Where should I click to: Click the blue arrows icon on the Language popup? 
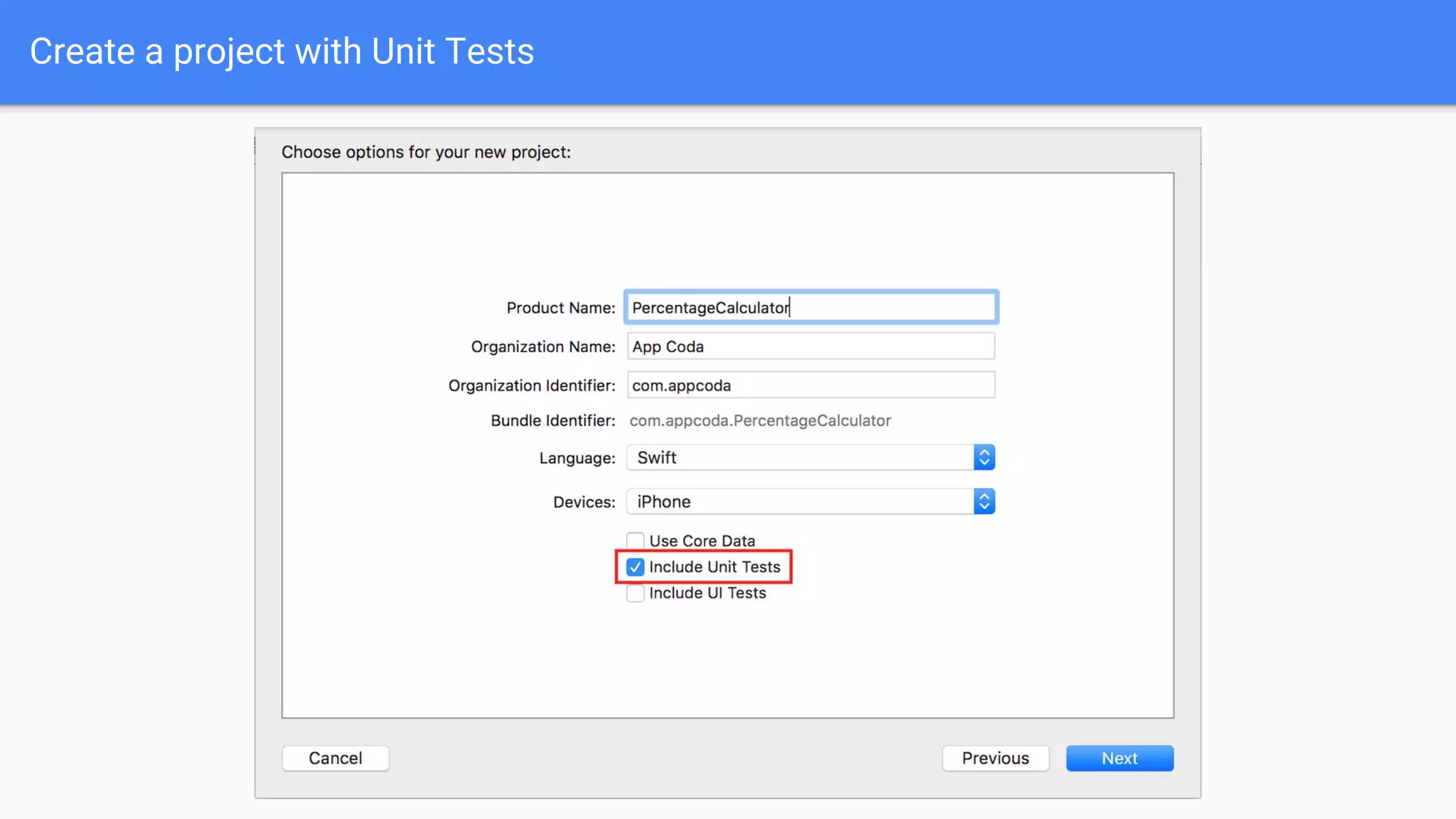(x=984, y=458)
